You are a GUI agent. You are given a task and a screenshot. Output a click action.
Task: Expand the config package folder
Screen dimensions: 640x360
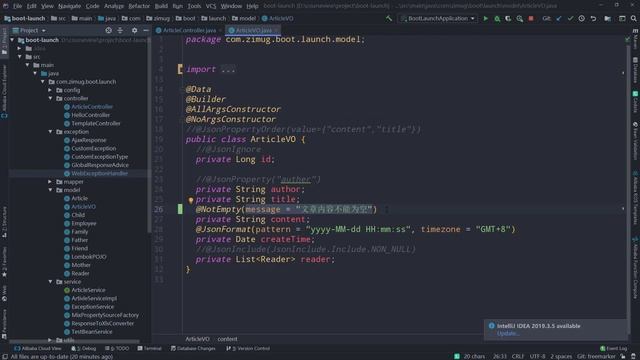coord(51,90)
